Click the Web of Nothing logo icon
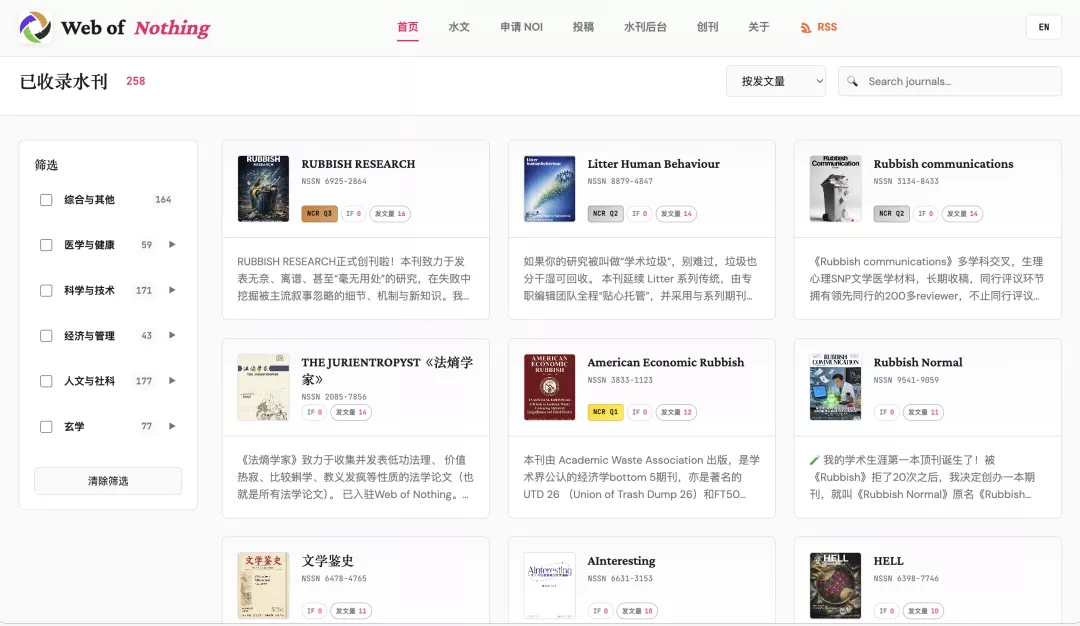Screen dimensions: 1080x626 (x=35, y=27)
